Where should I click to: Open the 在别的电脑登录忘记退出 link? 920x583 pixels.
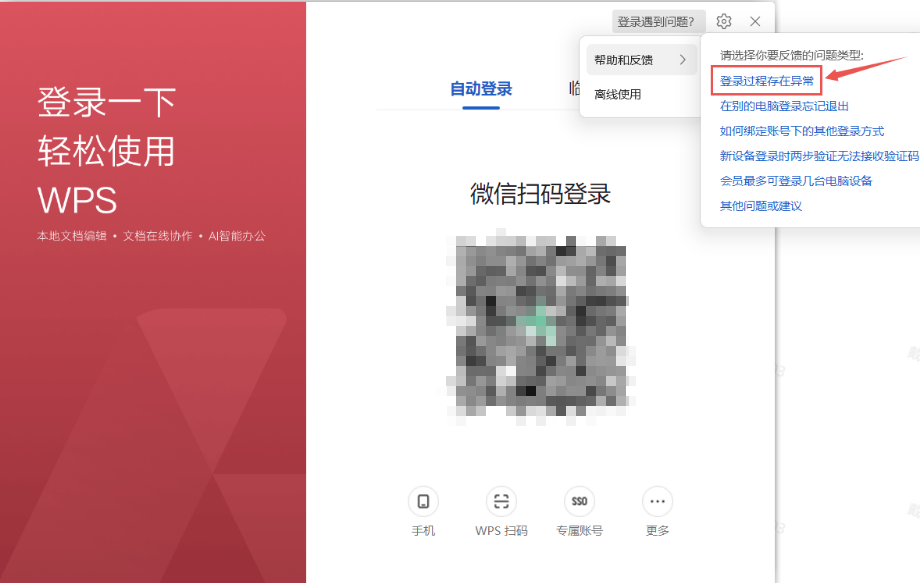coord(784,106)
